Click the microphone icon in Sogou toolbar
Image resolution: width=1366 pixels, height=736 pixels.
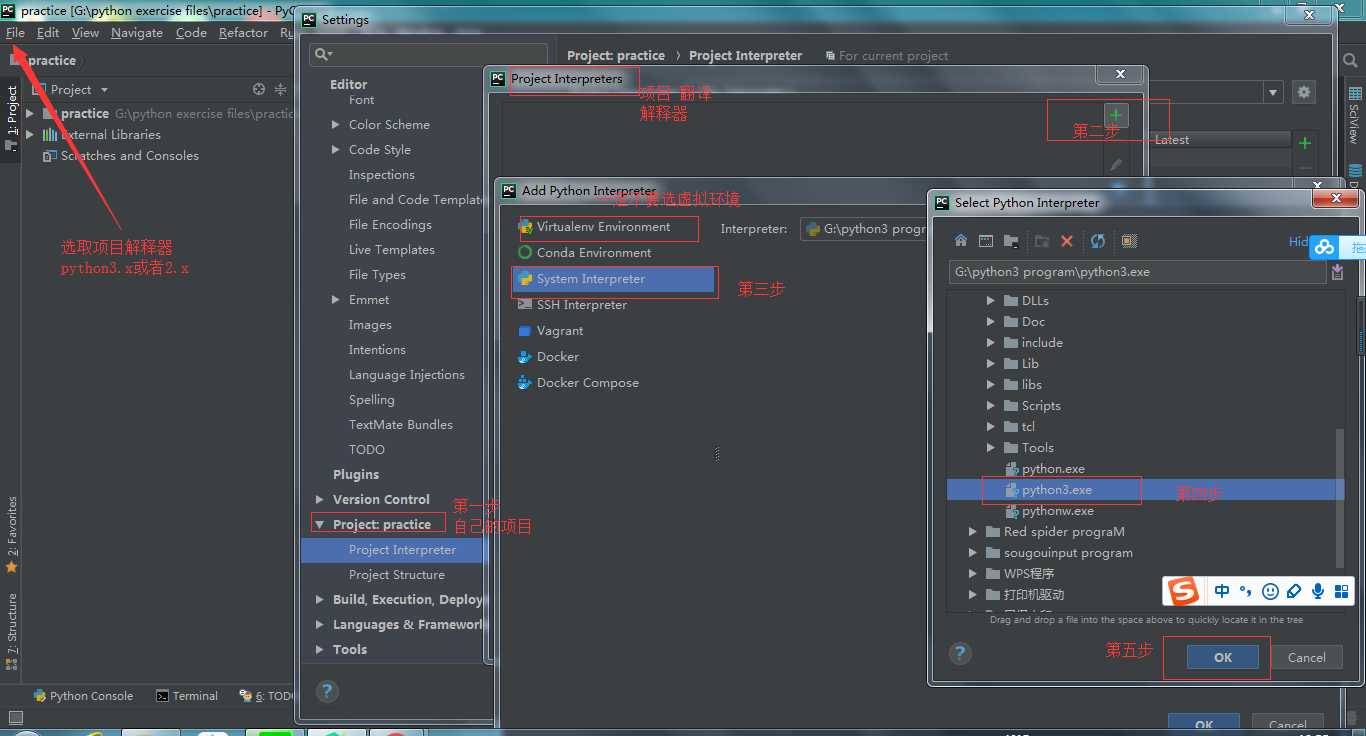coord(1318,591)
